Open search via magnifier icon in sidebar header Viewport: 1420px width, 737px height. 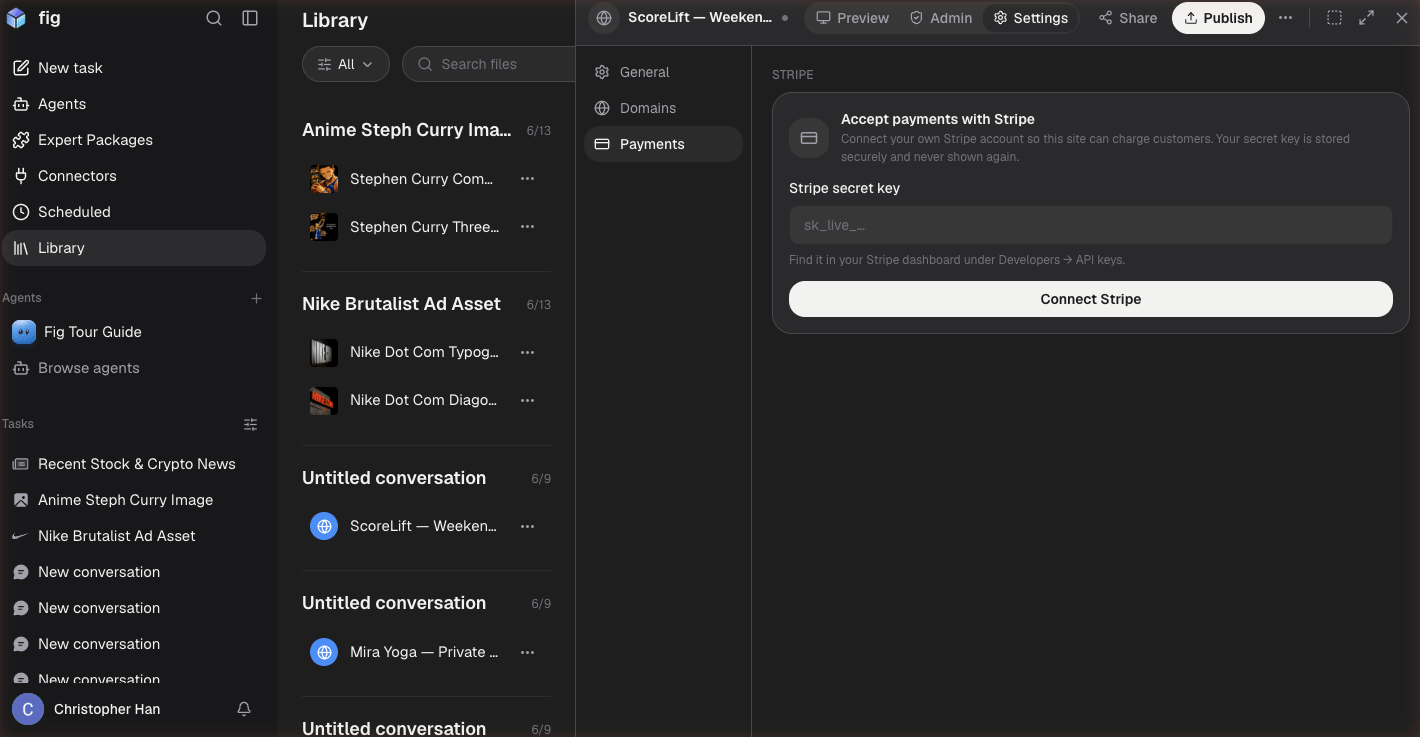[214, 18]
